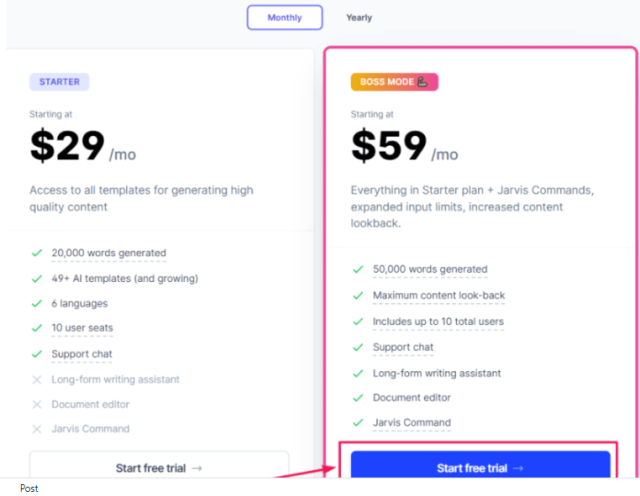
Task: Open the 20,000 words generated tooltip link
Action: [x=109, y=253]
